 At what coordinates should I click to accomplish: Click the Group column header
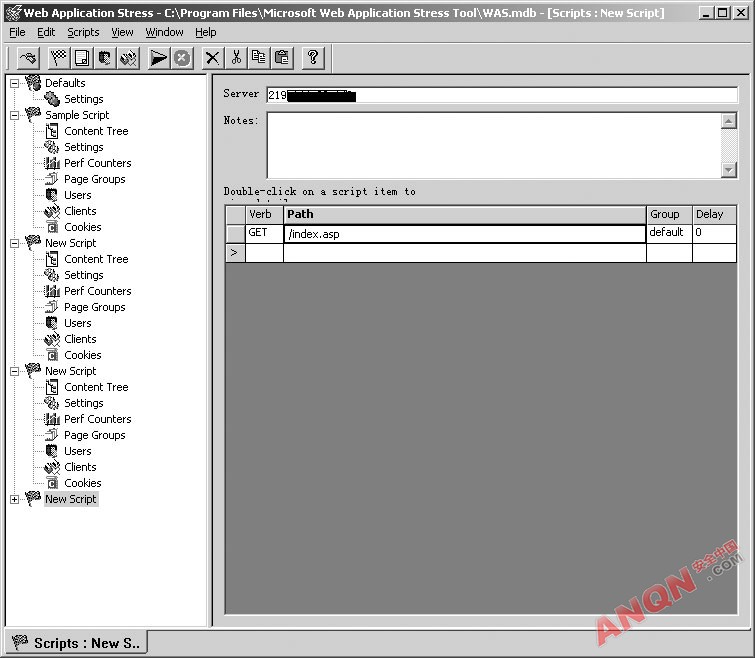(669, 214)
